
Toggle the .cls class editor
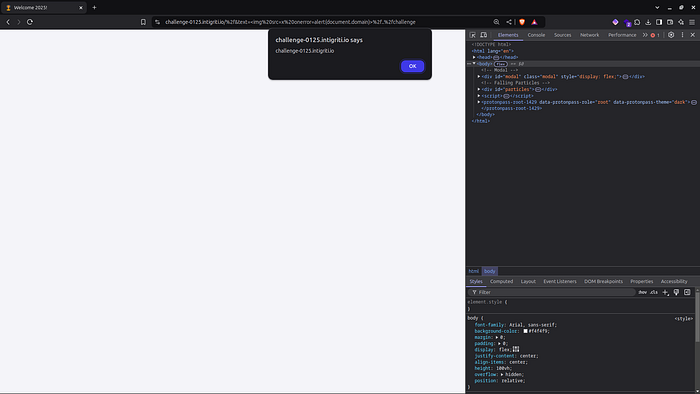654,292
